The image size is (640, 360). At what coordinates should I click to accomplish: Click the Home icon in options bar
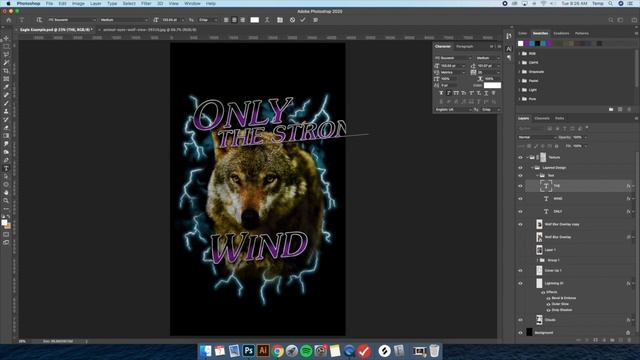pos(9,20)
